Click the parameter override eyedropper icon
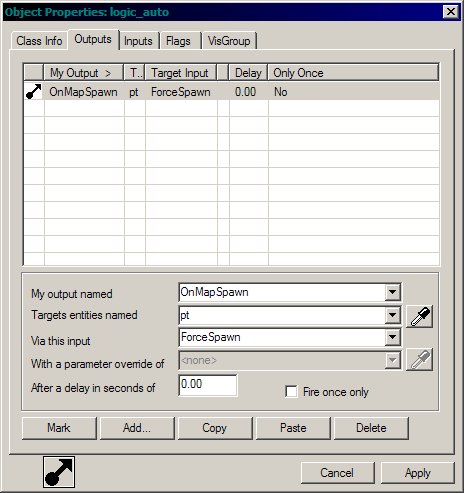This screenshot has width=464, height=493. click(420, 359)
